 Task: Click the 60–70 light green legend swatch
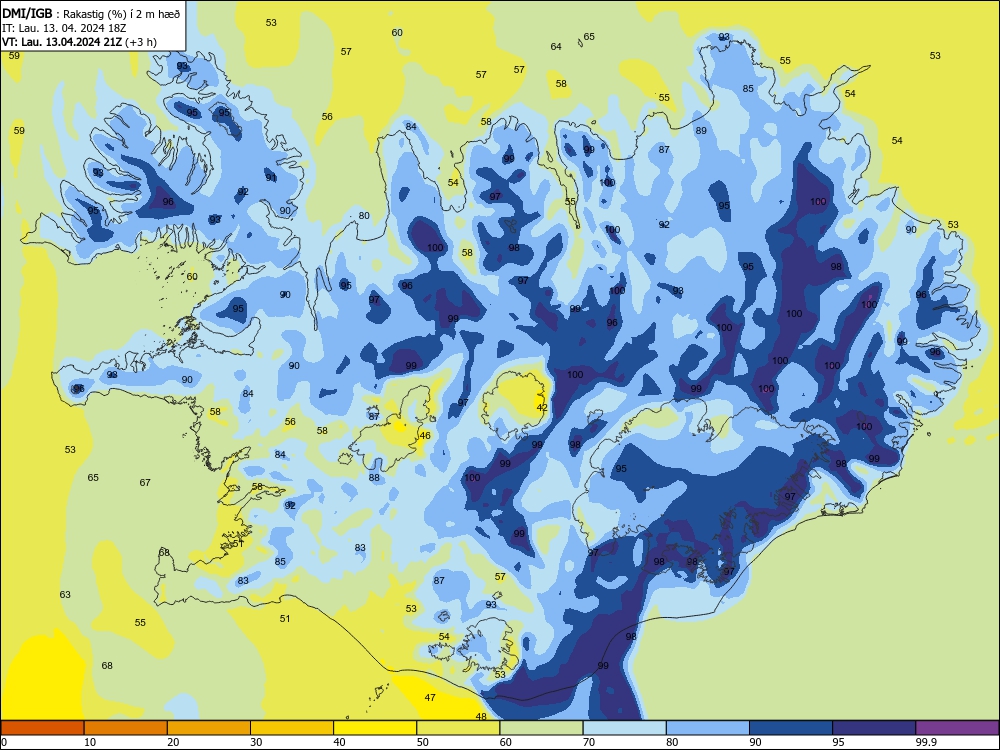click(541, 728)
